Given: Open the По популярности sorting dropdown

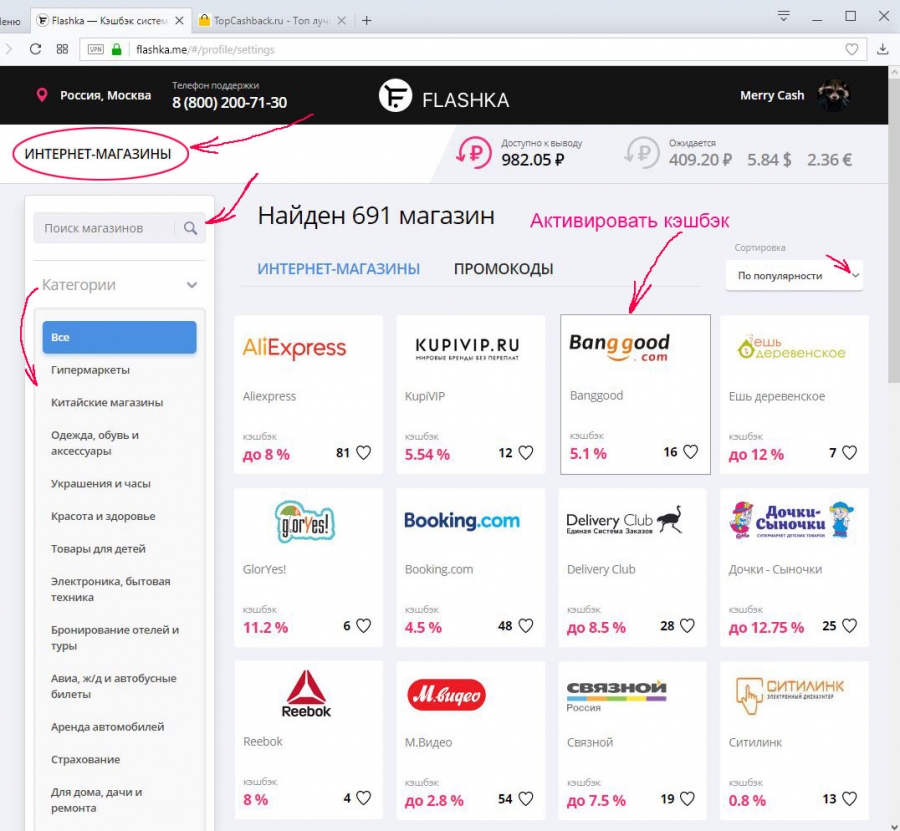Looking at the screenshot, I should click(x=794, y=275).
